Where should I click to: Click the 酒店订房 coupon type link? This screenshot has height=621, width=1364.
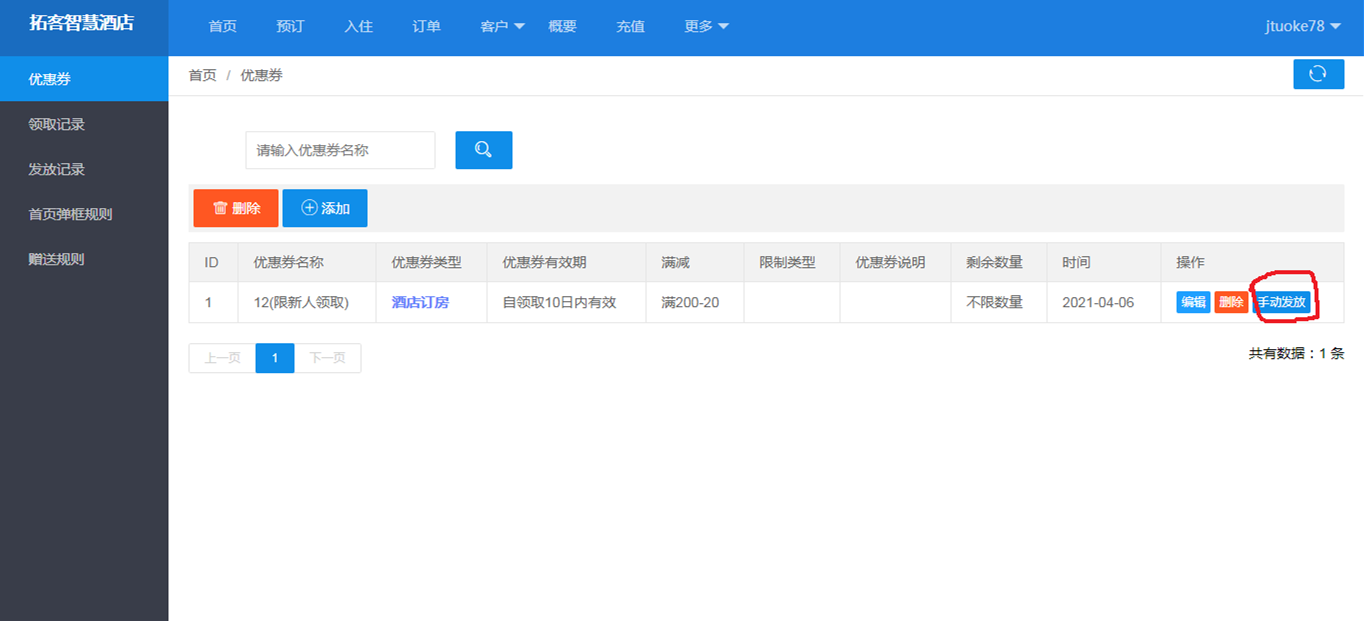pyautogui.click(x=420, y=302)
